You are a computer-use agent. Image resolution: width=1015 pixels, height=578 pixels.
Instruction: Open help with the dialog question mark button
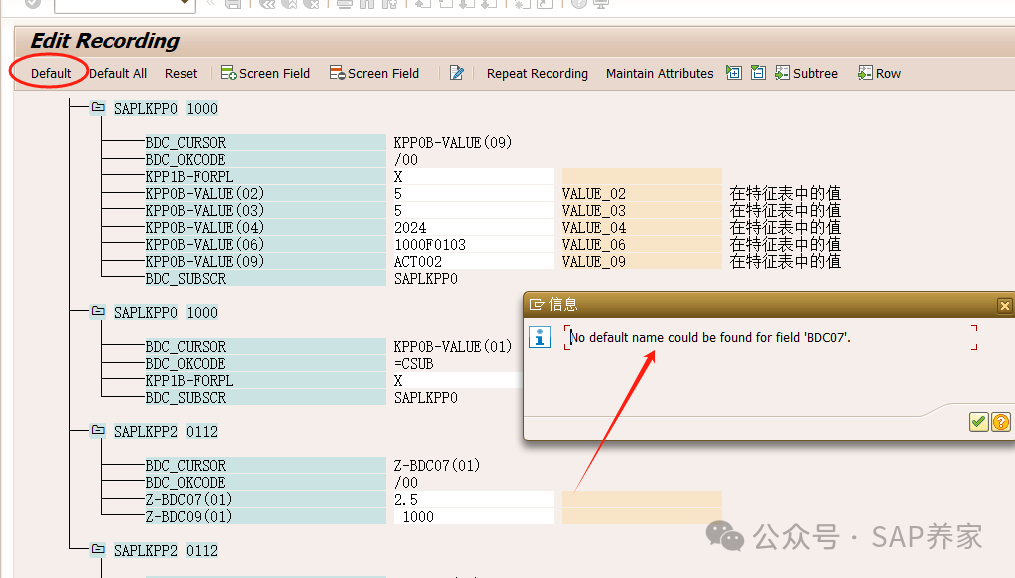click(1001, 422)
